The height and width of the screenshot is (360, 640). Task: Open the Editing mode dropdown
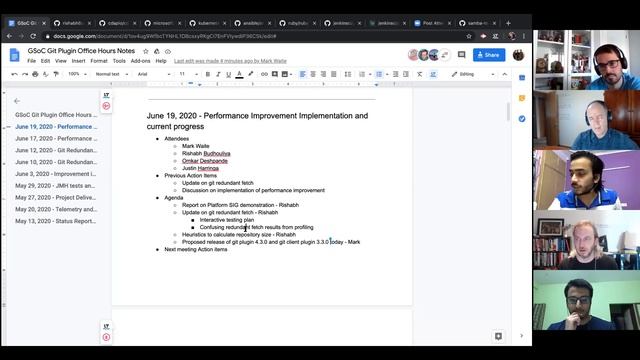pos(473,74)
